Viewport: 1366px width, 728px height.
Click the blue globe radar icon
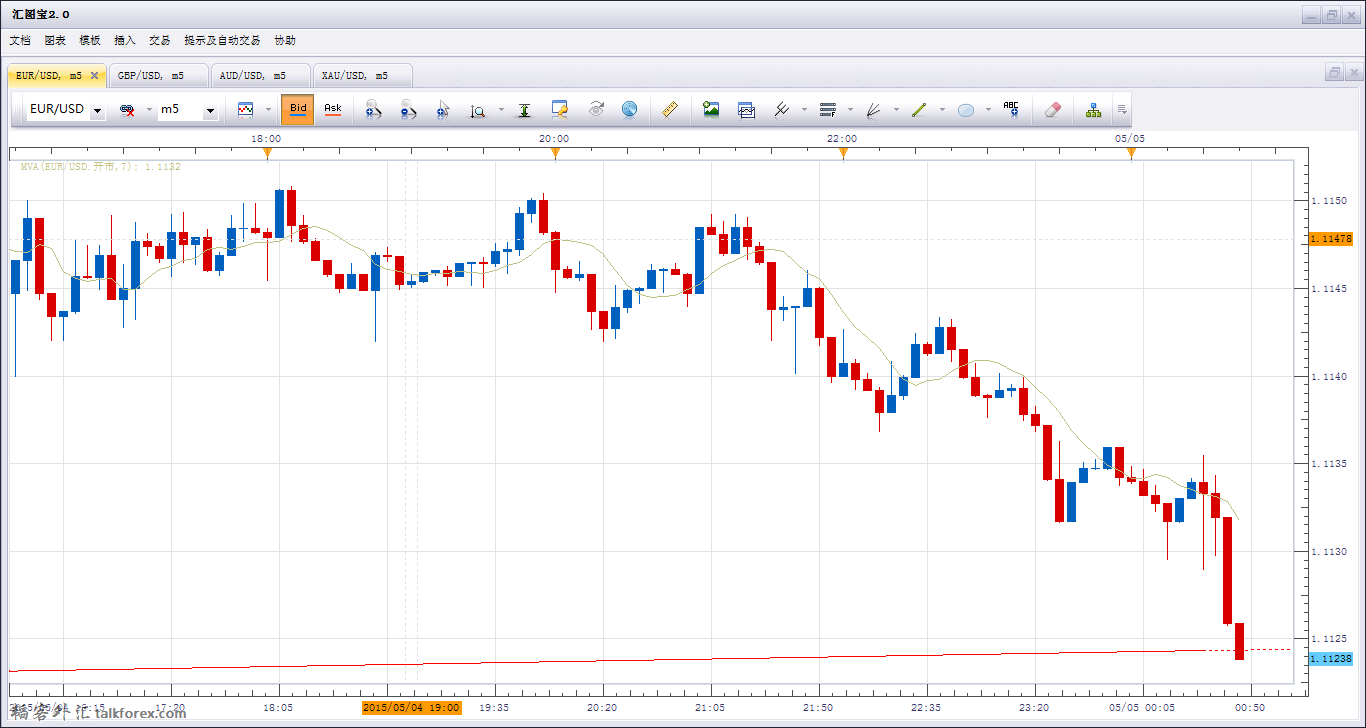629,109
